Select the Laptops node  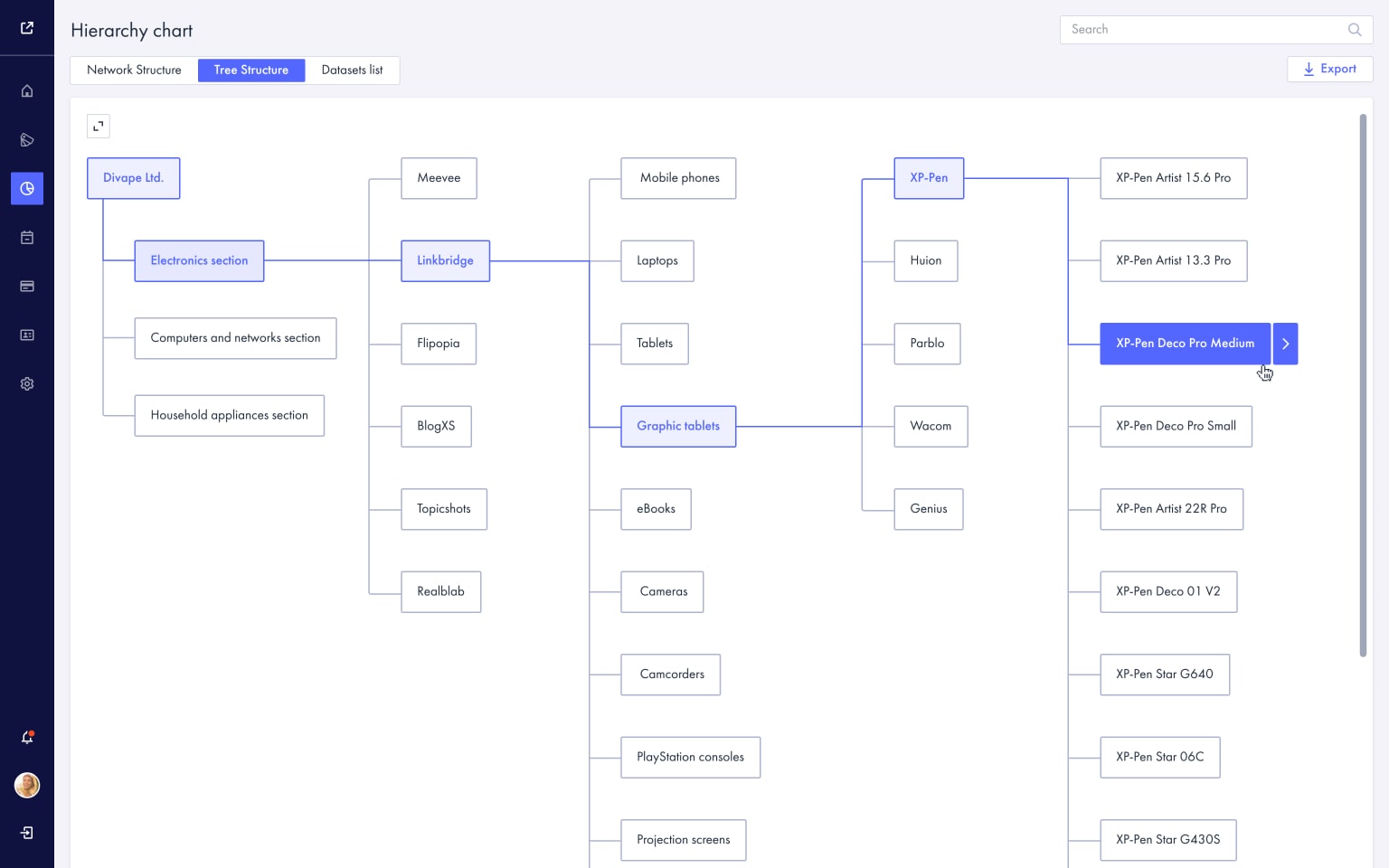pos(657,260)
